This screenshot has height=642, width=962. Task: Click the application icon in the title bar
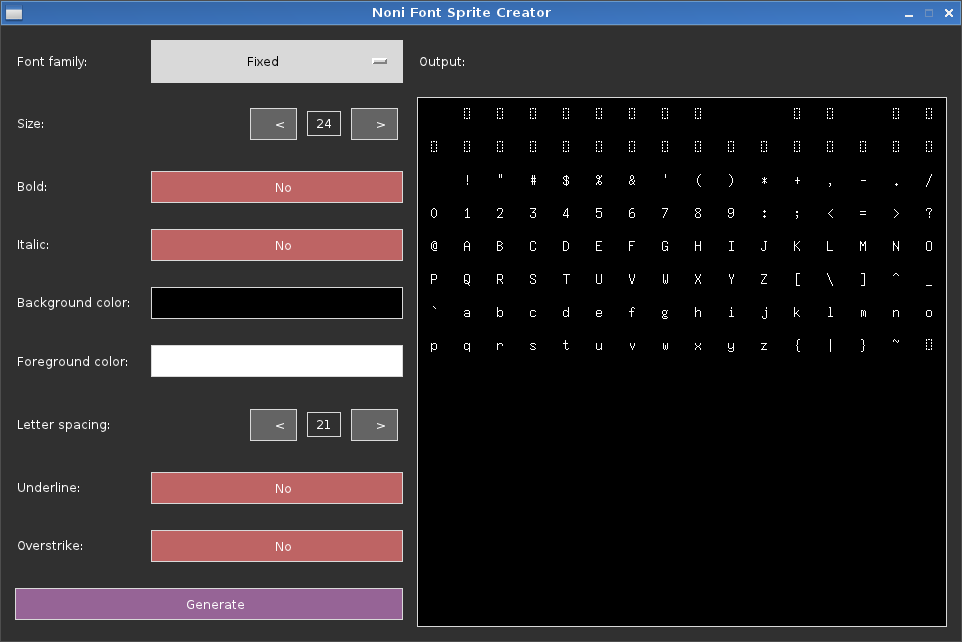[x=13, y=12]
